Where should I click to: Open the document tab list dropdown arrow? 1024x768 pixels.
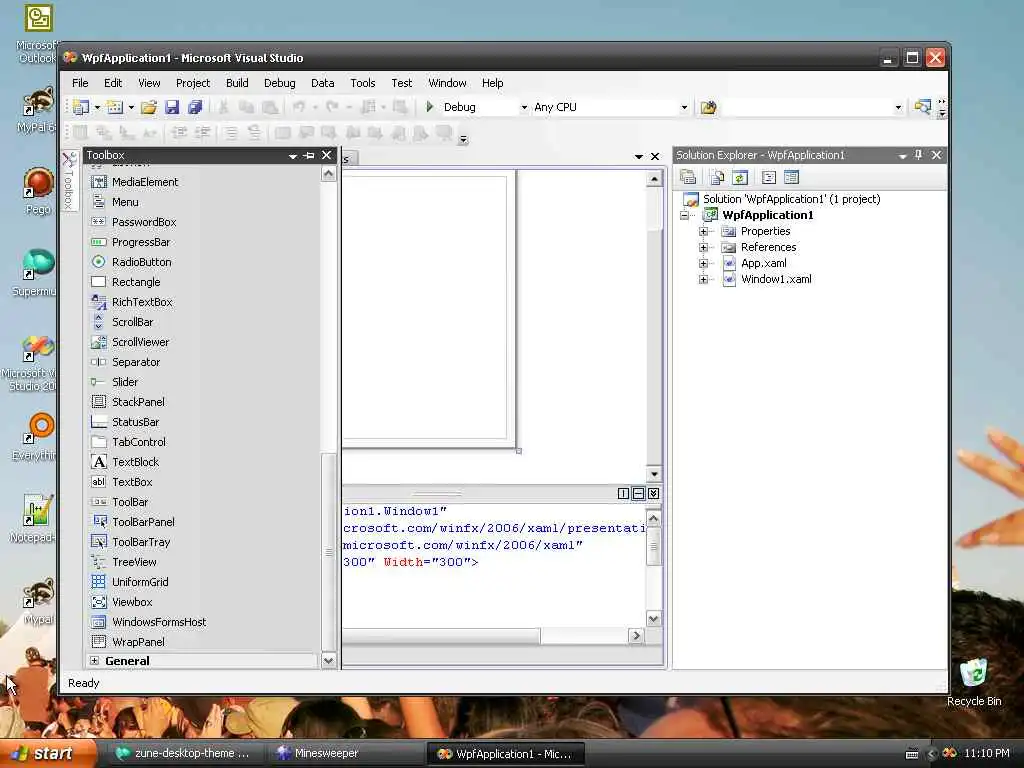(x=639, y=157)
